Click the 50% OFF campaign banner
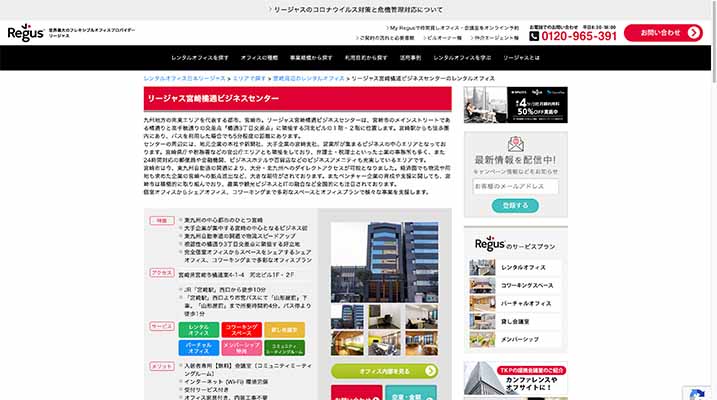Image resolution: width=717 pixels, height=400 pixels. click(x=516, y=105)
